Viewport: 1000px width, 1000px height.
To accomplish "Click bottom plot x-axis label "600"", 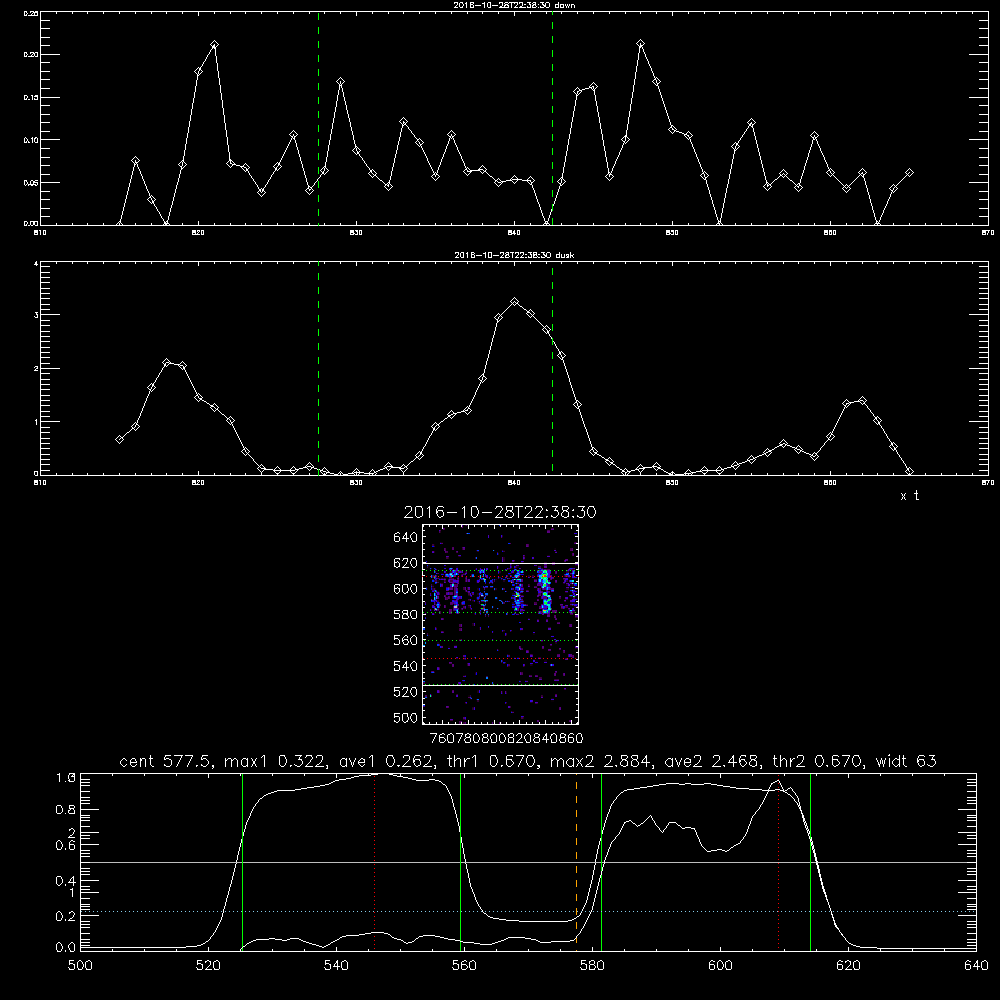I will [720, 966].
